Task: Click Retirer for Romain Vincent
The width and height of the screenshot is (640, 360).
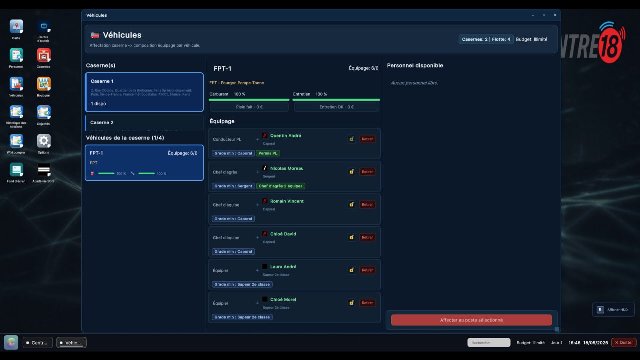Action: tap(367, 204)
